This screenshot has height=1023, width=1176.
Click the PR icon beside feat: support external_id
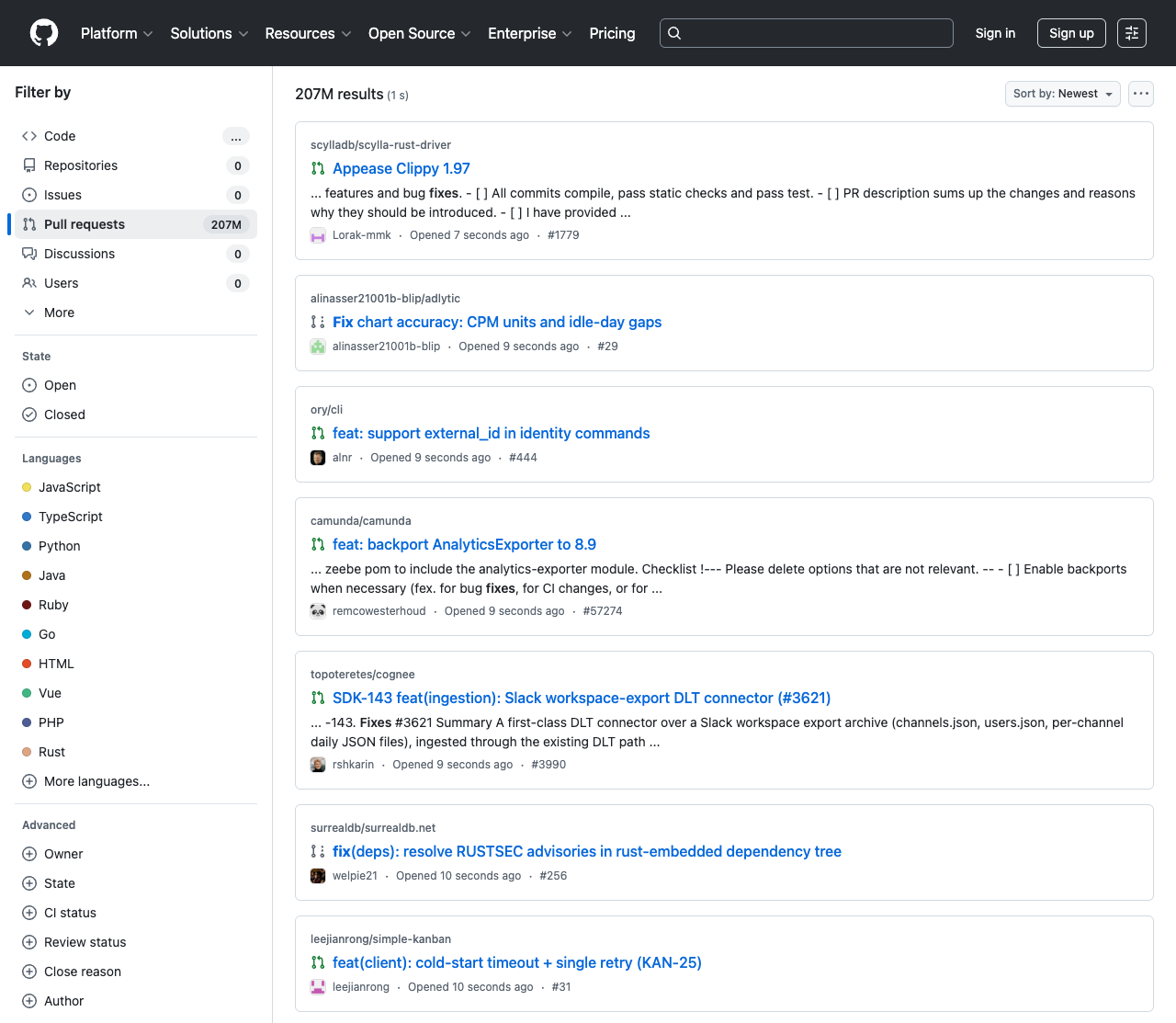[318, 433]
